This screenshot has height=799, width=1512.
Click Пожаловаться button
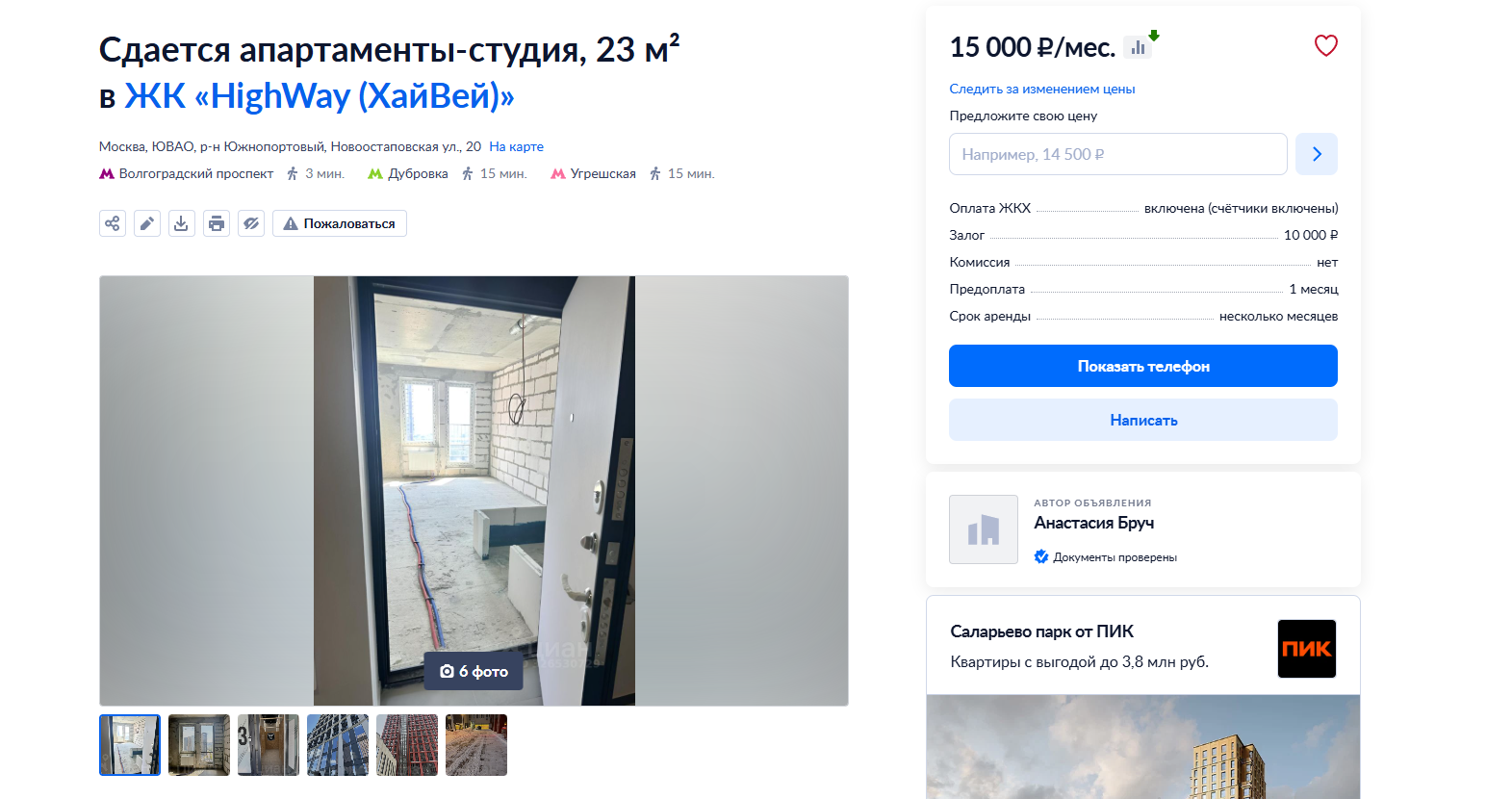point(340,223)
